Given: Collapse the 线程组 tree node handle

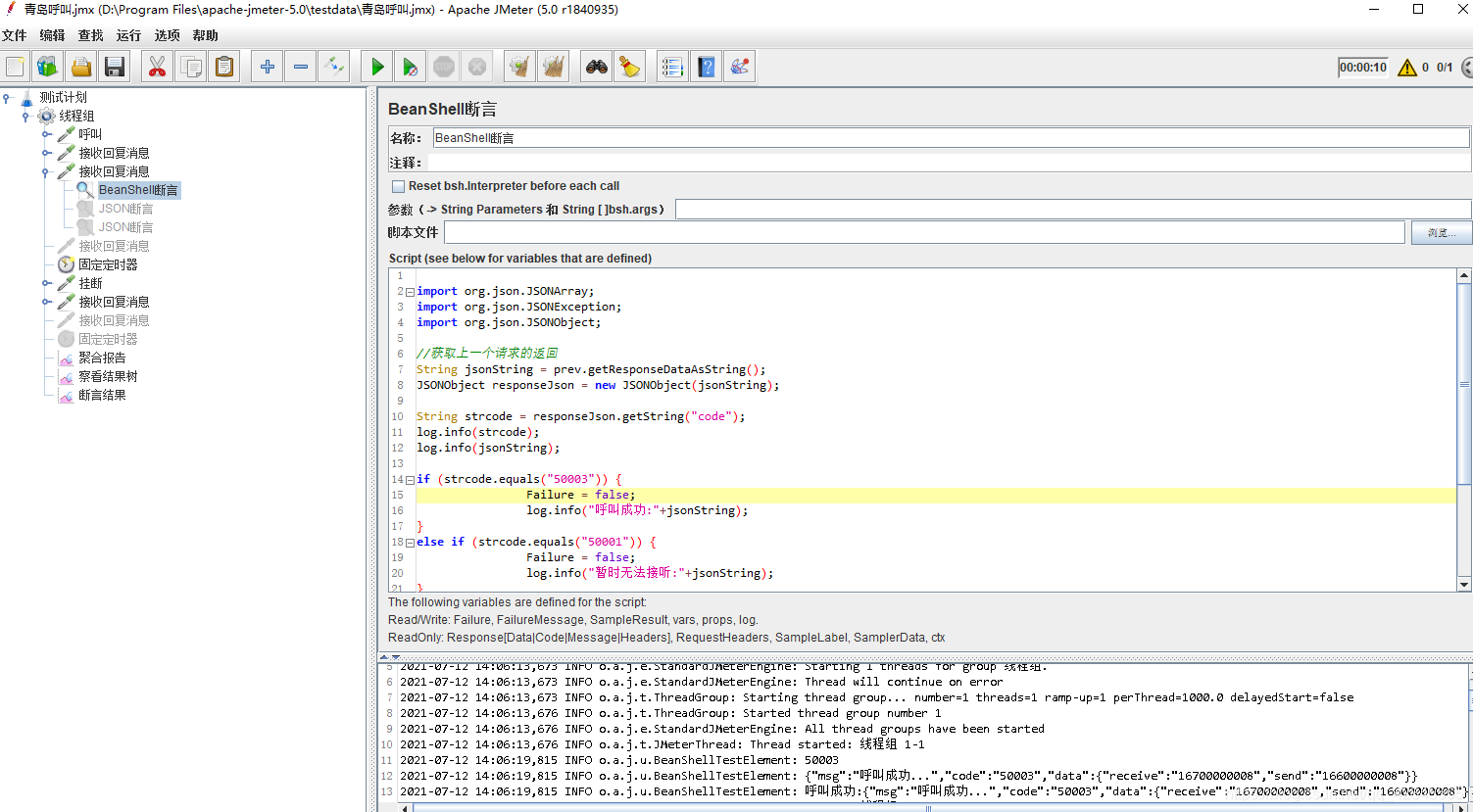Looking at the screenshot, I should point(26,116).
